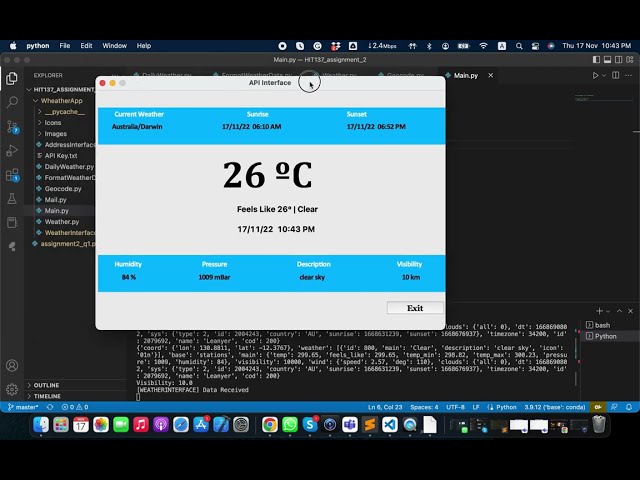
Task: Open DailyWeather.py in explorer
Action: tap(69, 167)
